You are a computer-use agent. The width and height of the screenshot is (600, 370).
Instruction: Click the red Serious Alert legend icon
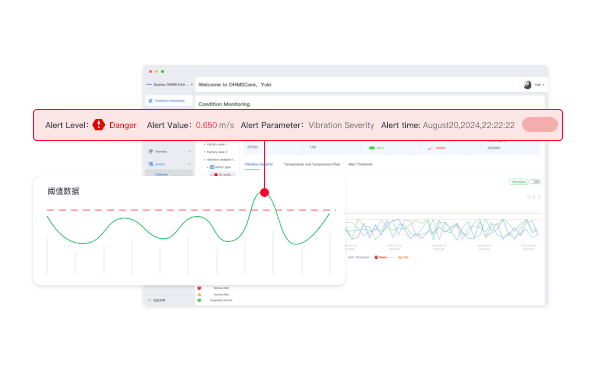199,288
